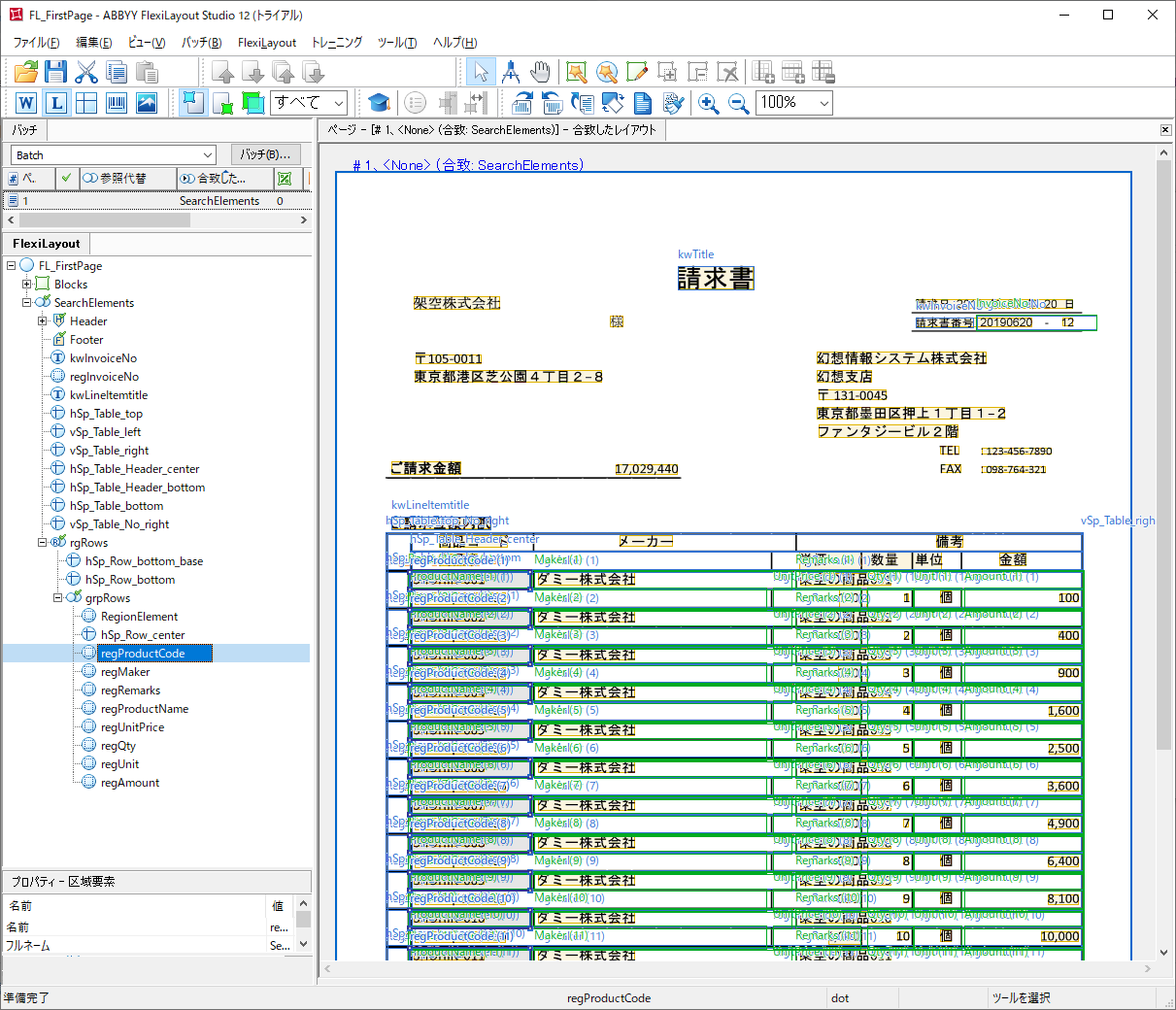
Task: Select the circular magic wand tool
Action: 607,72
